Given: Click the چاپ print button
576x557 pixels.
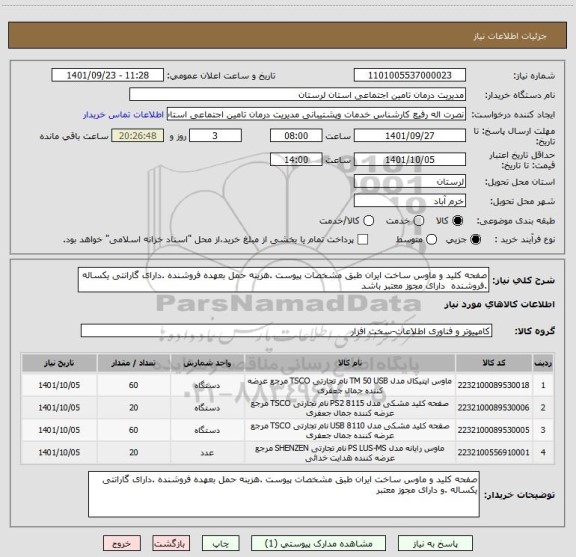Looking at the screenshot, I should click(x=221, y=543).
